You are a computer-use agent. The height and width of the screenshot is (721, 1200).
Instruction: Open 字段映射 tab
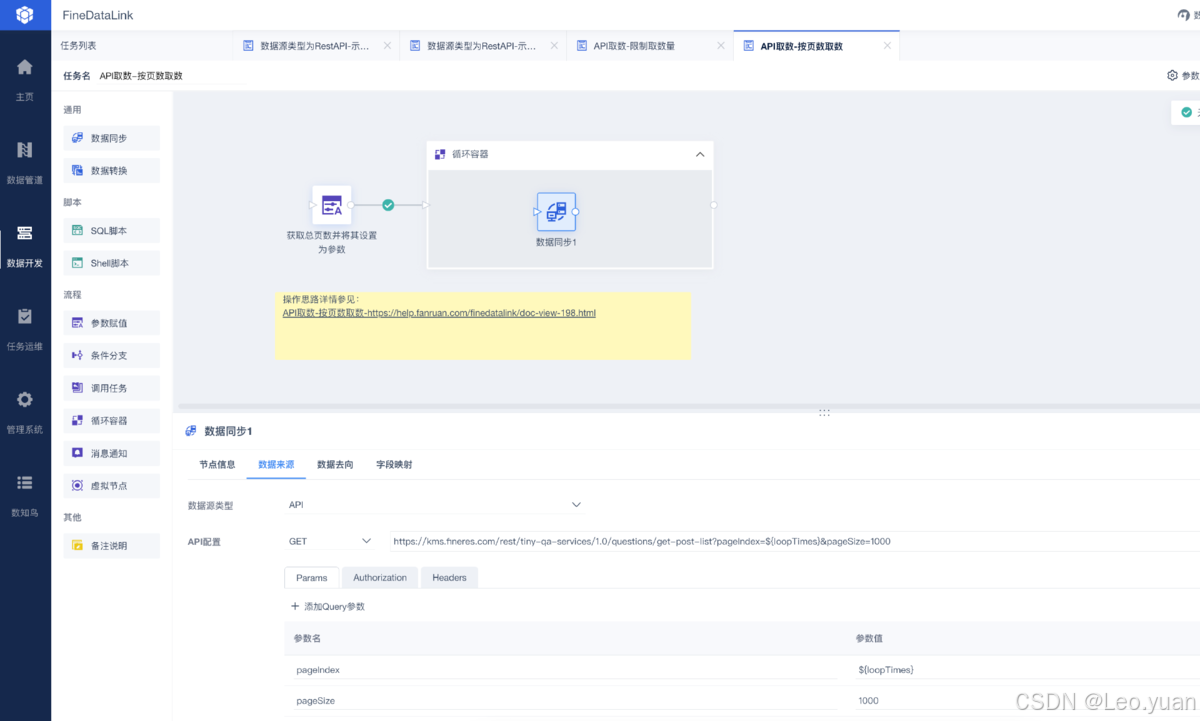pyautogui.click(x=394, y=465)
